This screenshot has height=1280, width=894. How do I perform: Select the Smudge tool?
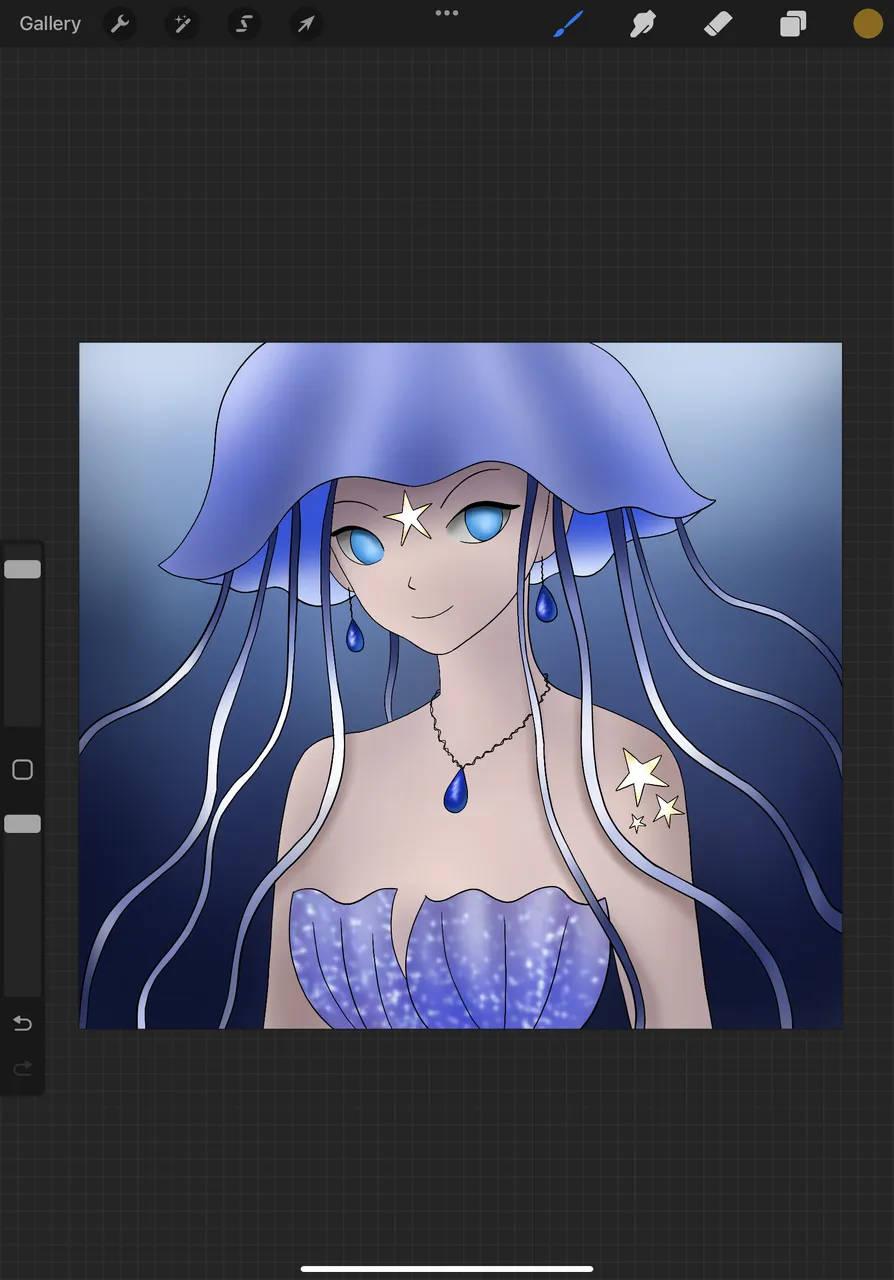click(x=643, y=24)
